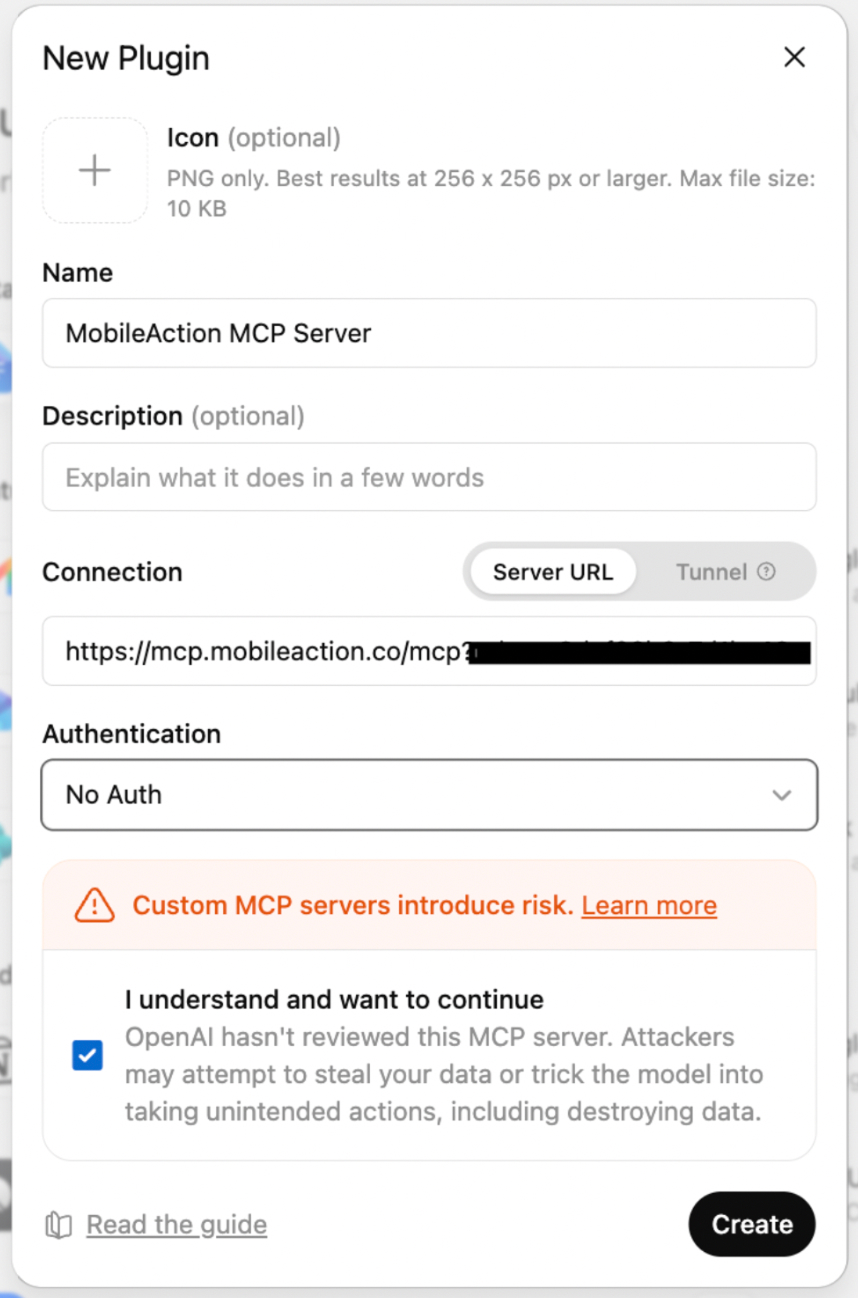The image size is (858, 1298).
Task: Switch to the Tunnel connection tab
Action: tap(725, 572)
